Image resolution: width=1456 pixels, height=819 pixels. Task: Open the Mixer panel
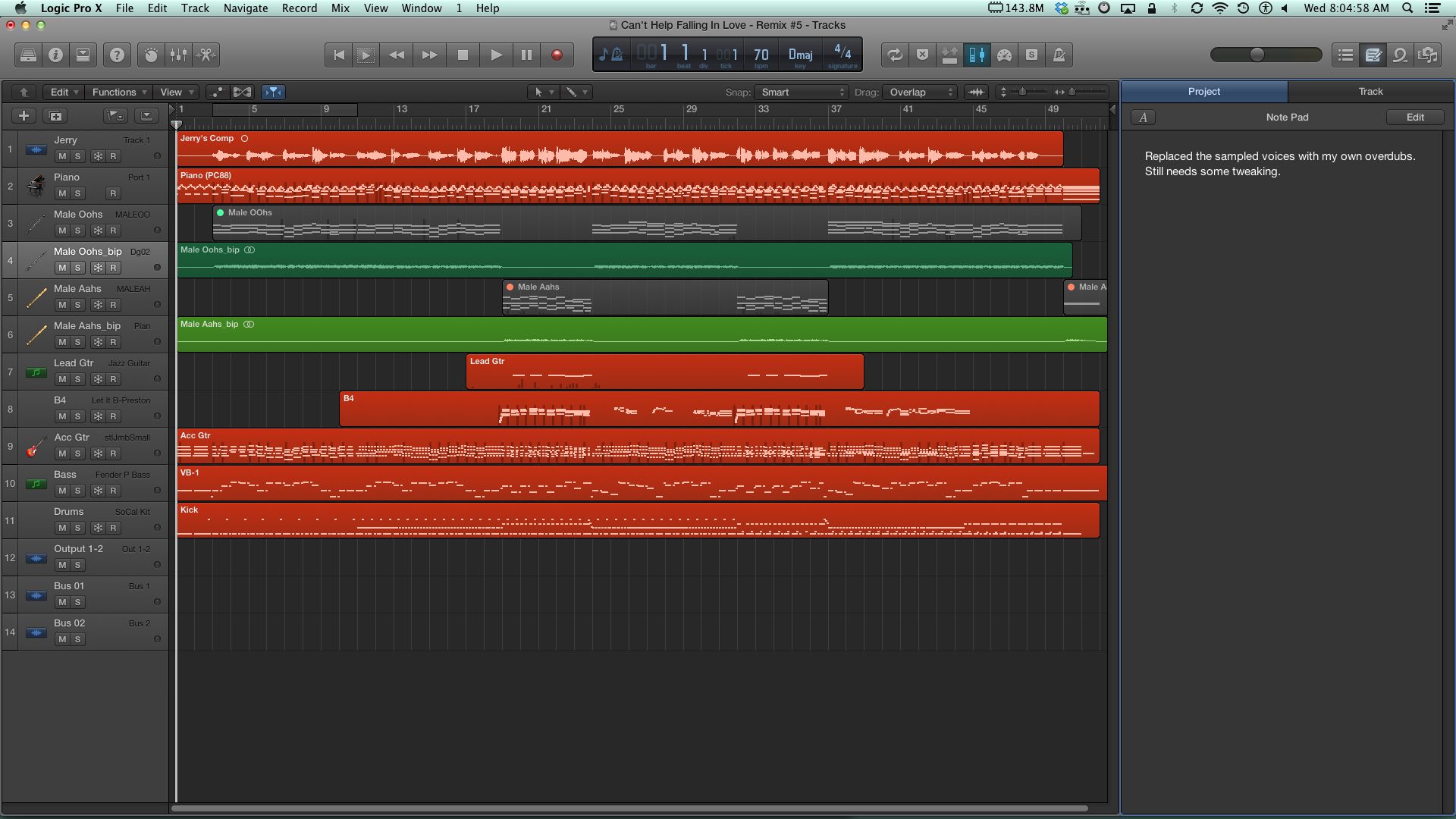(x=178, y=55)
